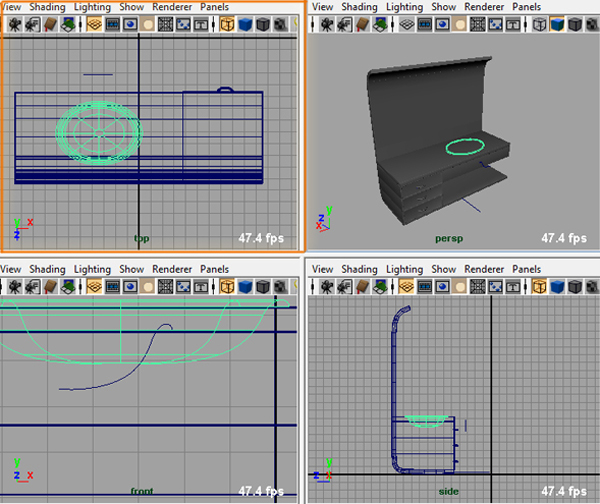Click Bookmarks icon in persp panel
The image size is (600, 504).
[x=362, y=24]
